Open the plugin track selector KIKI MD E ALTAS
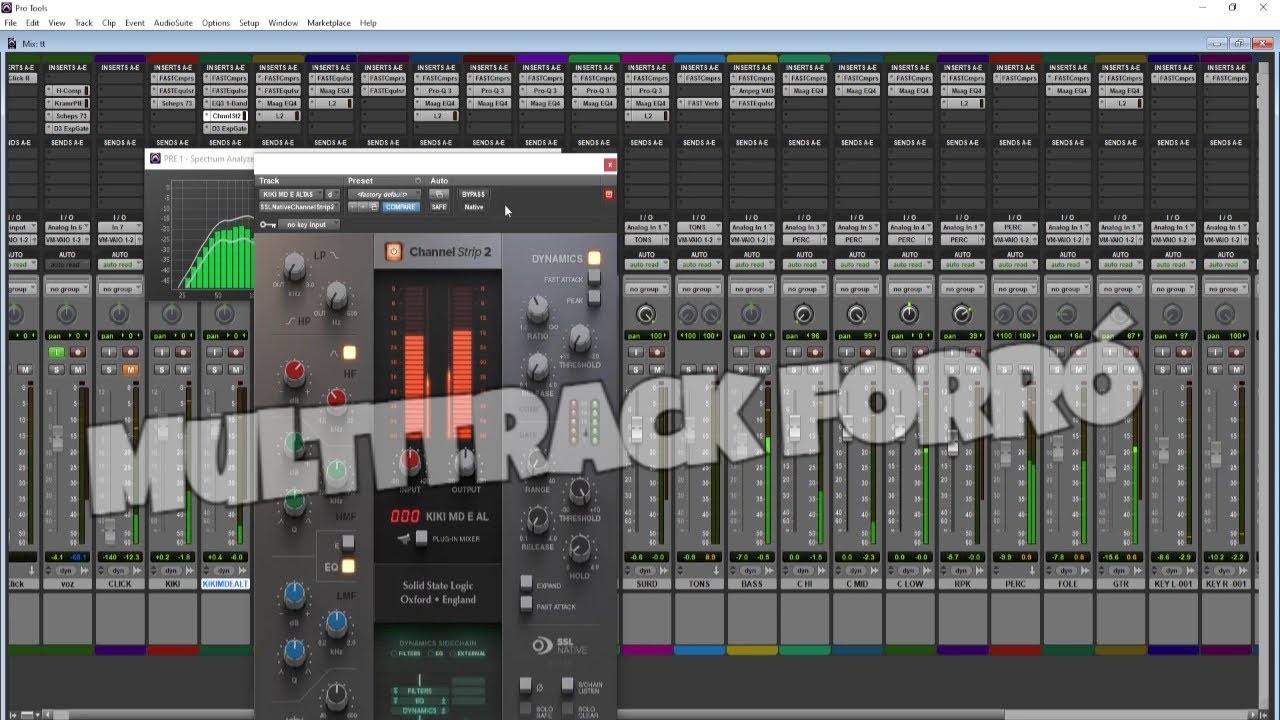The width and height of the screenshot is (1280, 720). coord(290,194)
